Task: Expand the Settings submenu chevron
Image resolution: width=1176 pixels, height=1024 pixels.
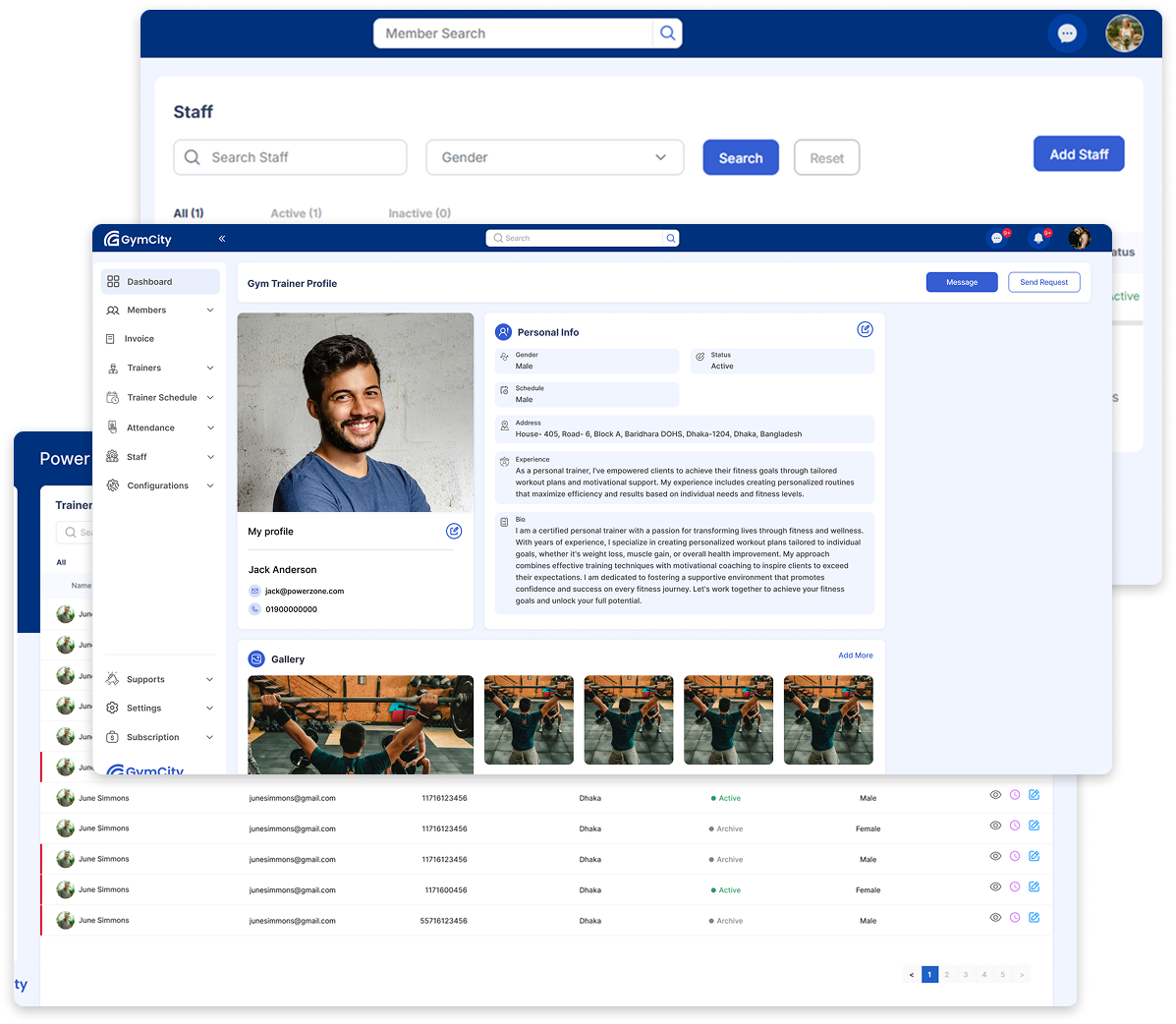Action: click(210, 709)
